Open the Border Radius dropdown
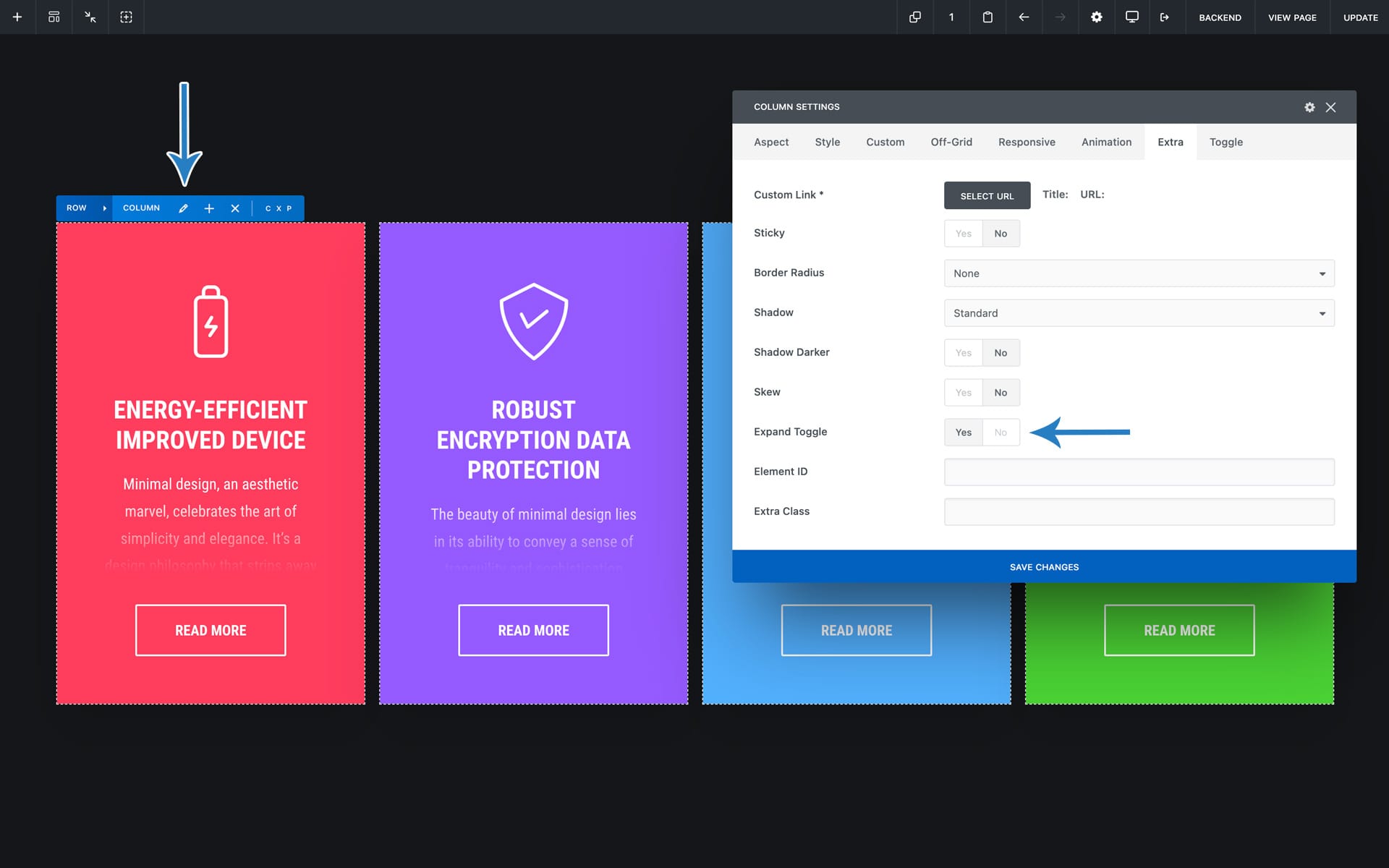Screen dimensions: 1389x868 coord(1139,273)
